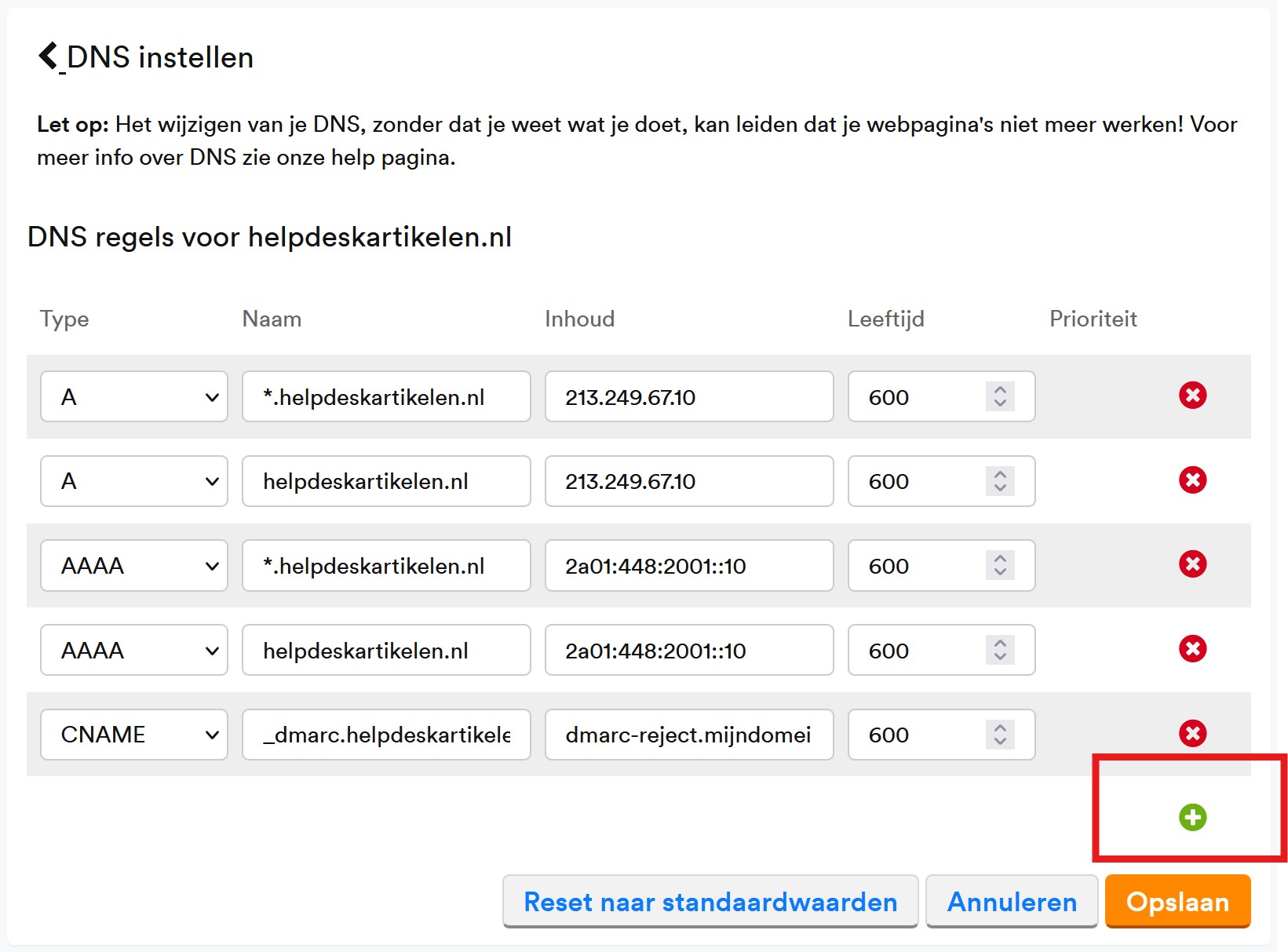Click Leeftijd stepper arrows on CNAME row
This screenshot has height=952, width=1288.
[1000, 735]
